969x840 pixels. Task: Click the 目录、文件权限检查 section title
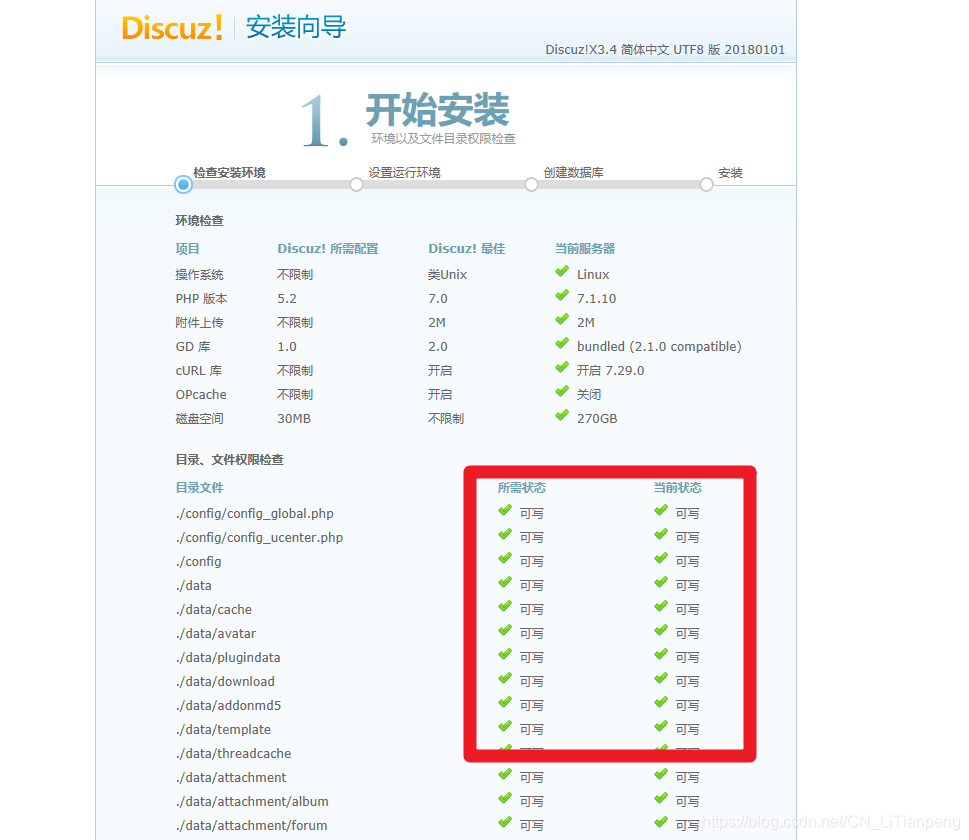(x=229, y=459)
